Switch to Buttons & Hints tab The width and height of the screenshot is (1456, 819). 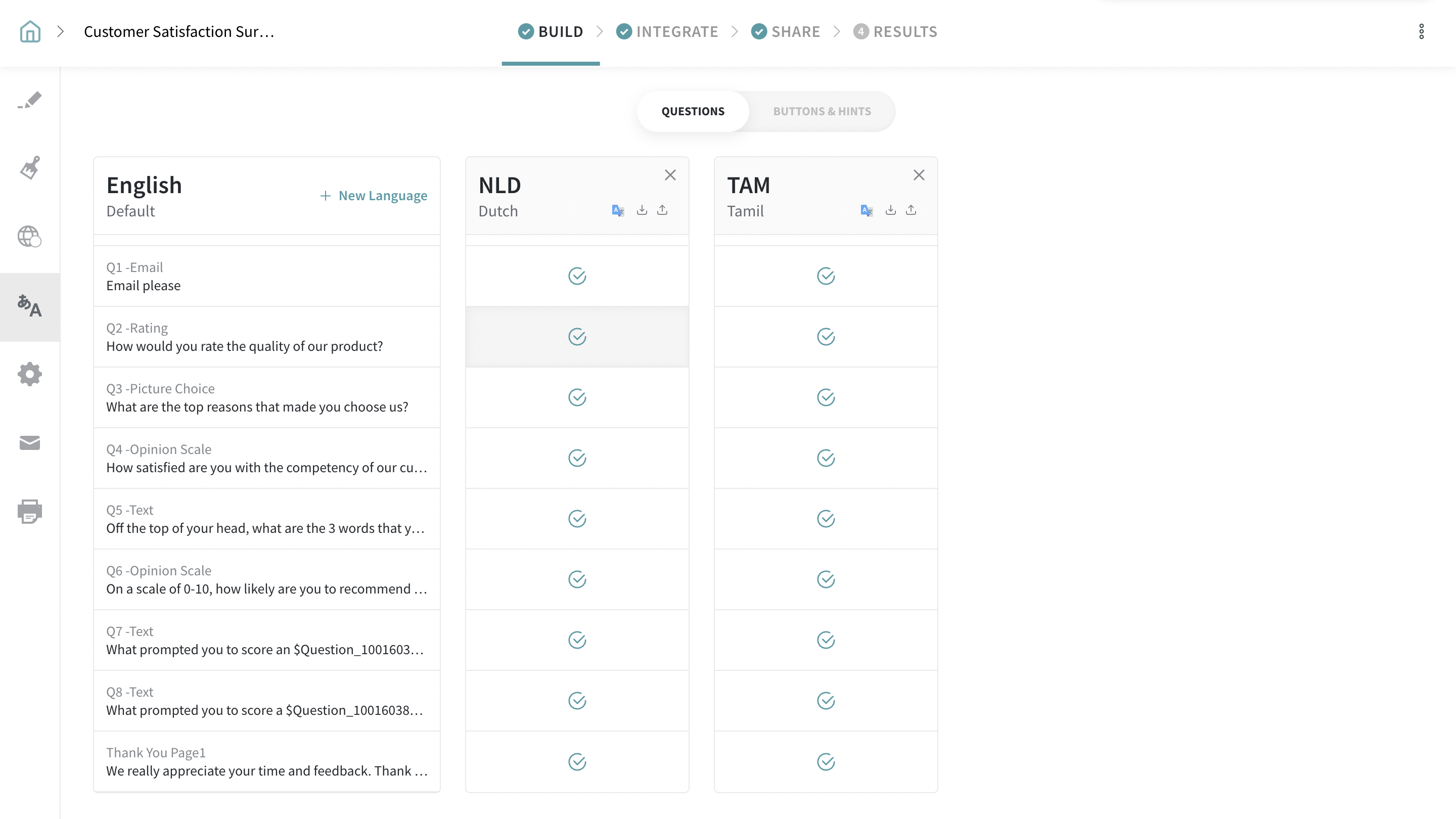(x=822, y=111)
